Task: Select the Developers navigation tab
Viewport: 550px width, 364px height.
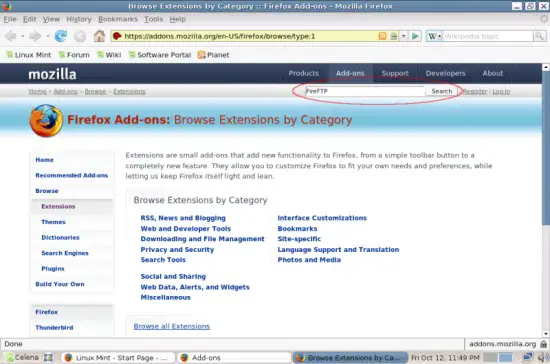Action: coord(445,73)
